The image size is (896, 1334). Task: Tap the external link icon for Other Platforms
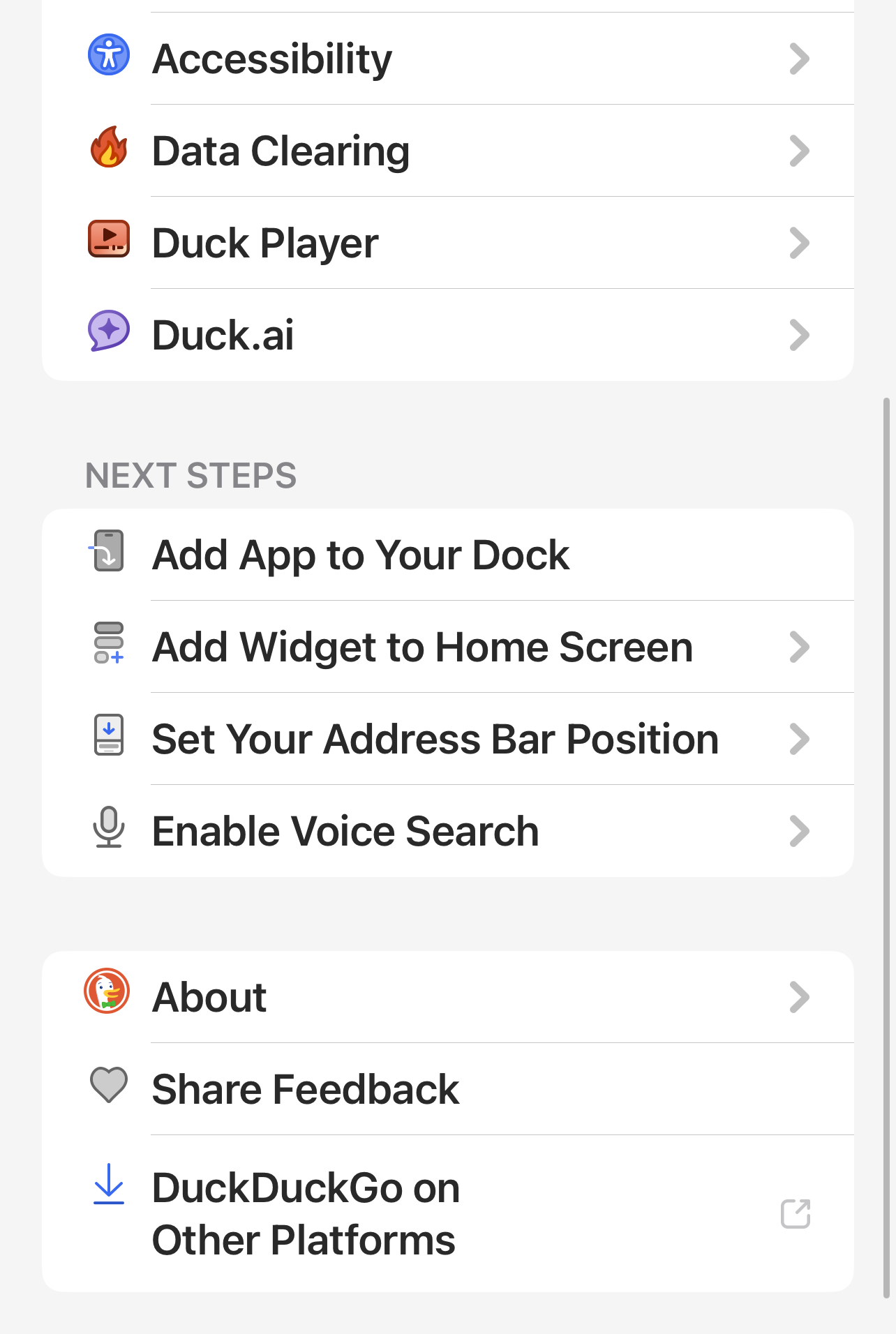(796, 1214)
